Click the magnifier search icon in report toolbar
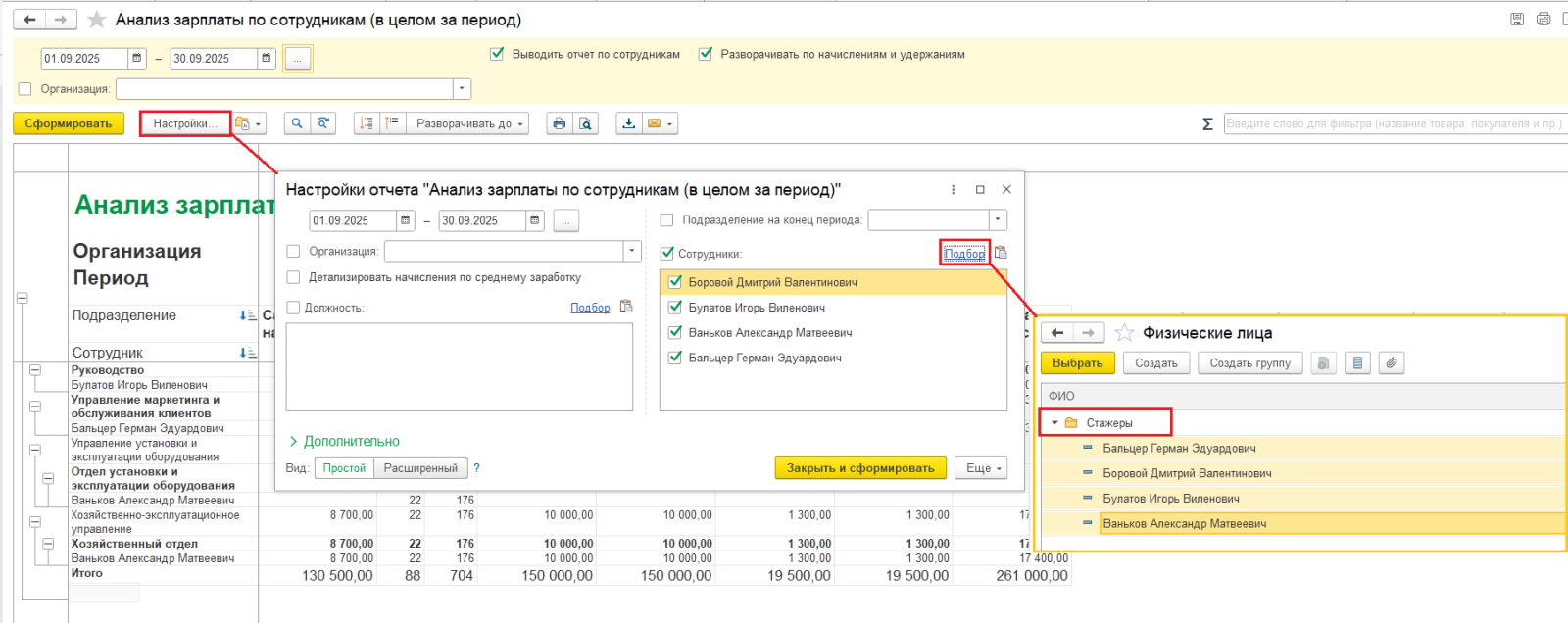The width and height of the screenshot is (1568, 623). 297,123
